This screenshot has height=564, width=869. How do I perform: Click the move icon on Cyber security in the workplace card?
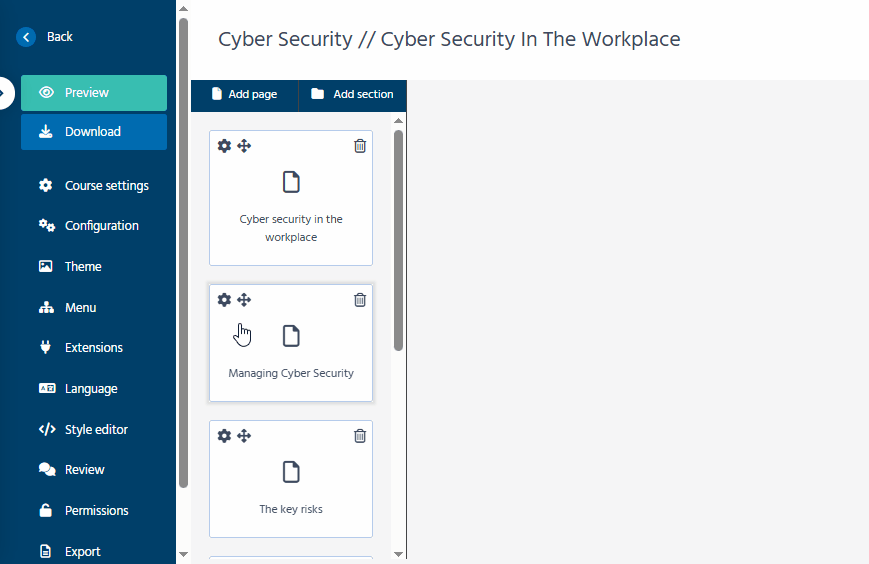(x=244, y=146)
